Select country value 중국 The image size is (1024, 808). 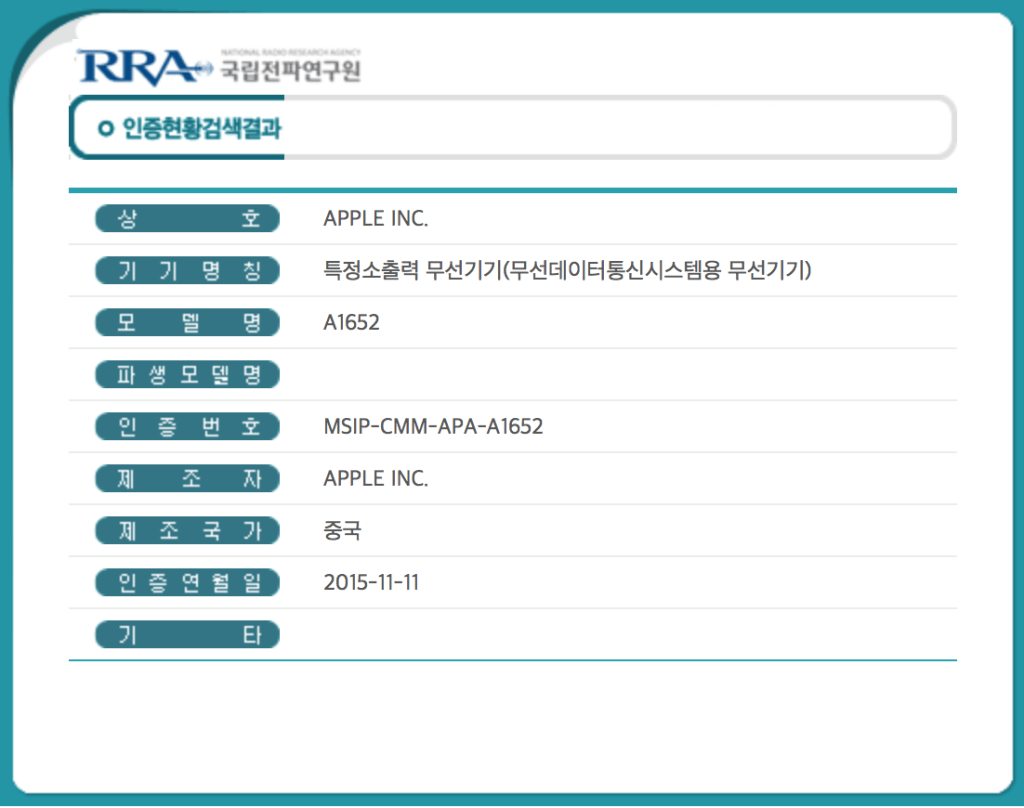[x=342, y=530]
